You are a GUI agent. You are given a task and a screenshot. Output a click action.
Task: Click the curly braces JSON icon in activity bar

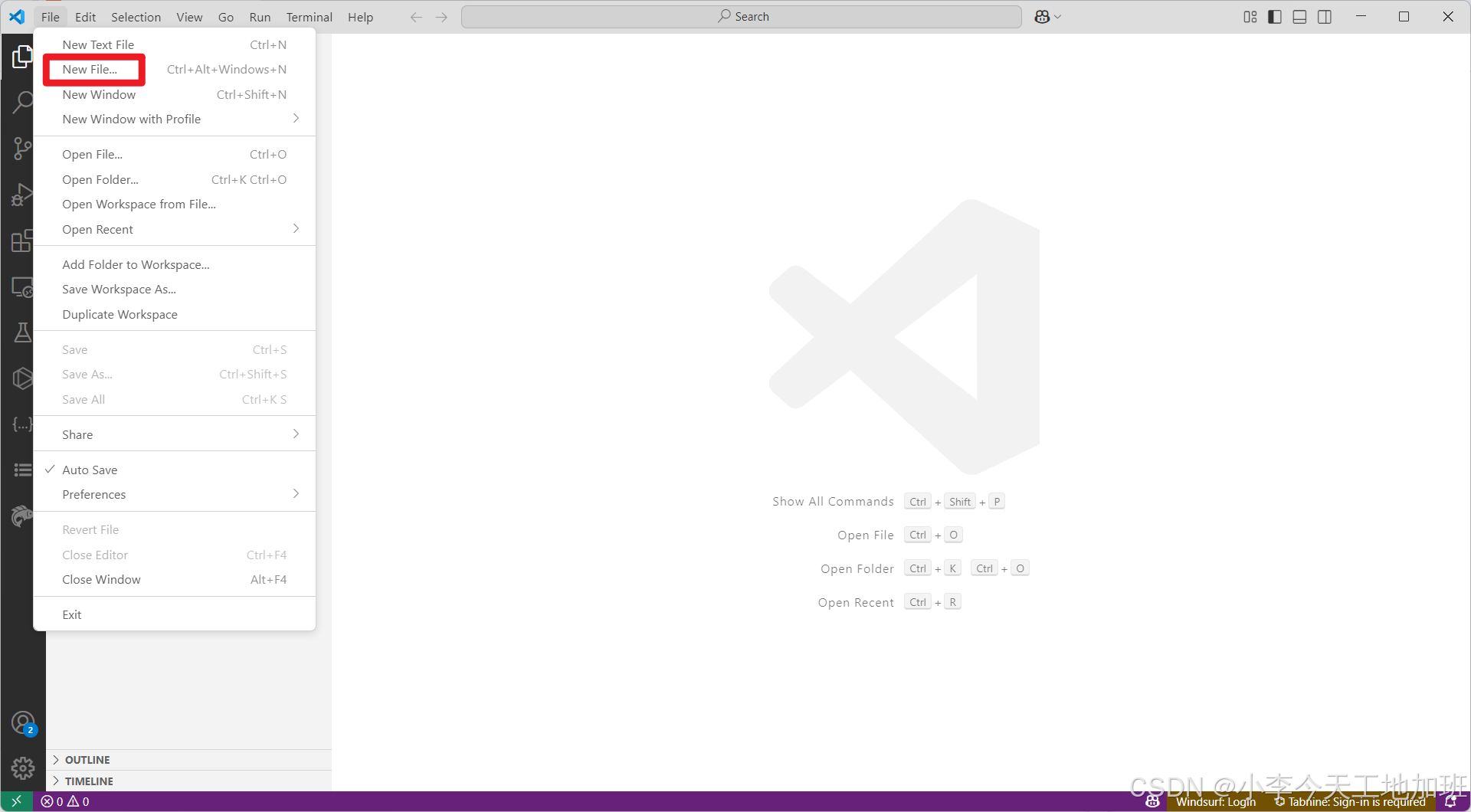point(22,424)
